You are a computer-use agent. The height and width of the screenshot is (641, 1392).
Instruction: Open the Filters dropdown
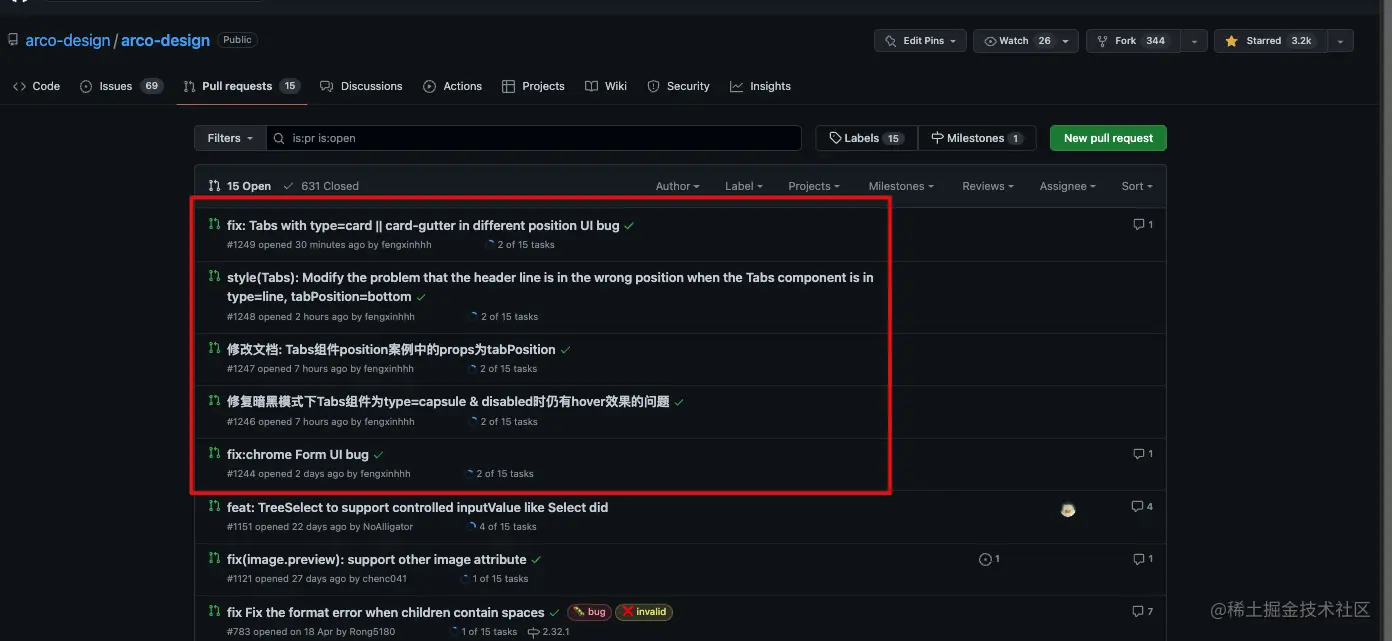[230, 138]
